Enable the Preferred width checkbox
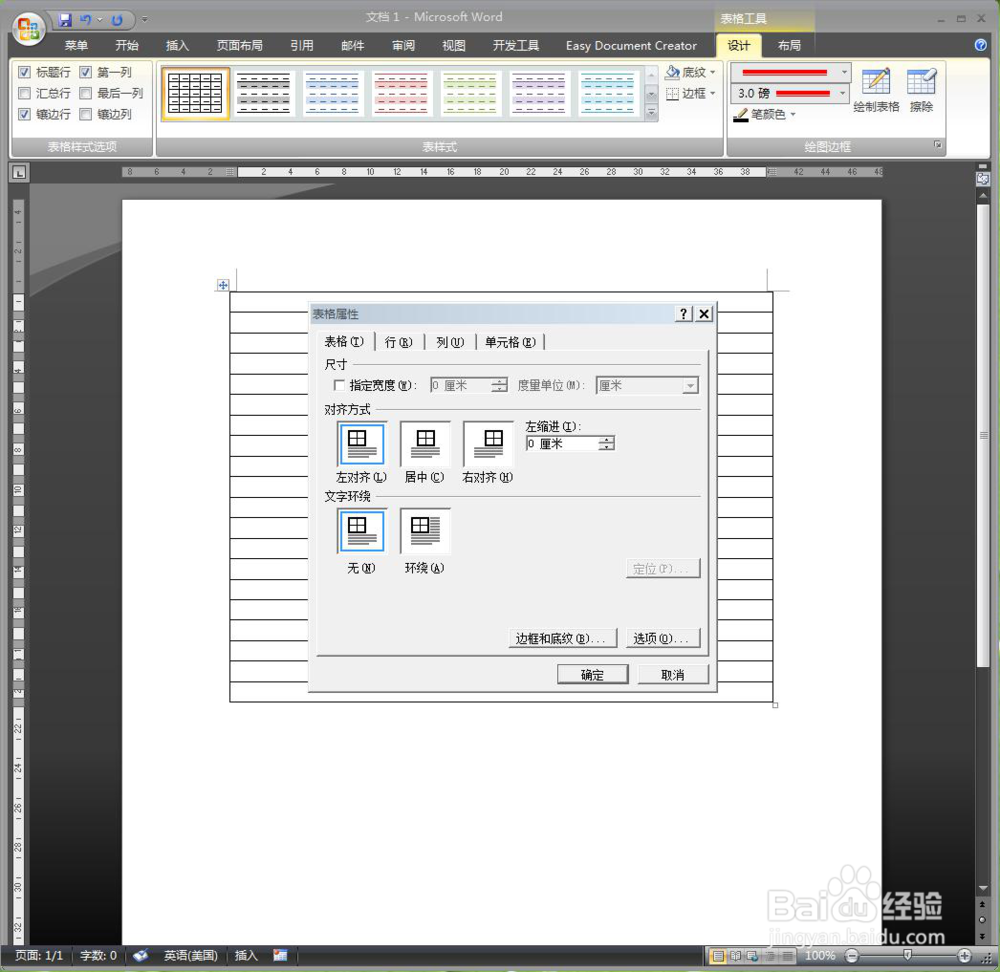1000x972 pixels. [339, 385]
